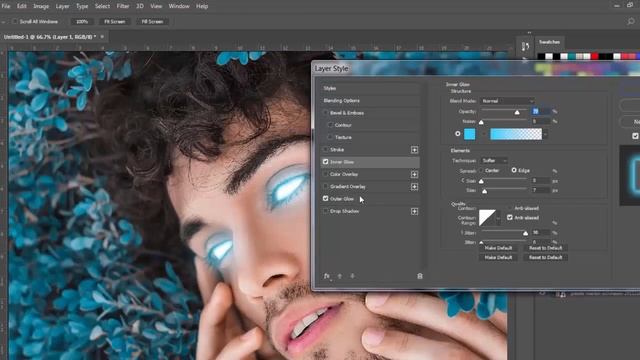The image size is (640, 360).
Task: Open the fx add-style menu icon
Action: click(327, 276)
